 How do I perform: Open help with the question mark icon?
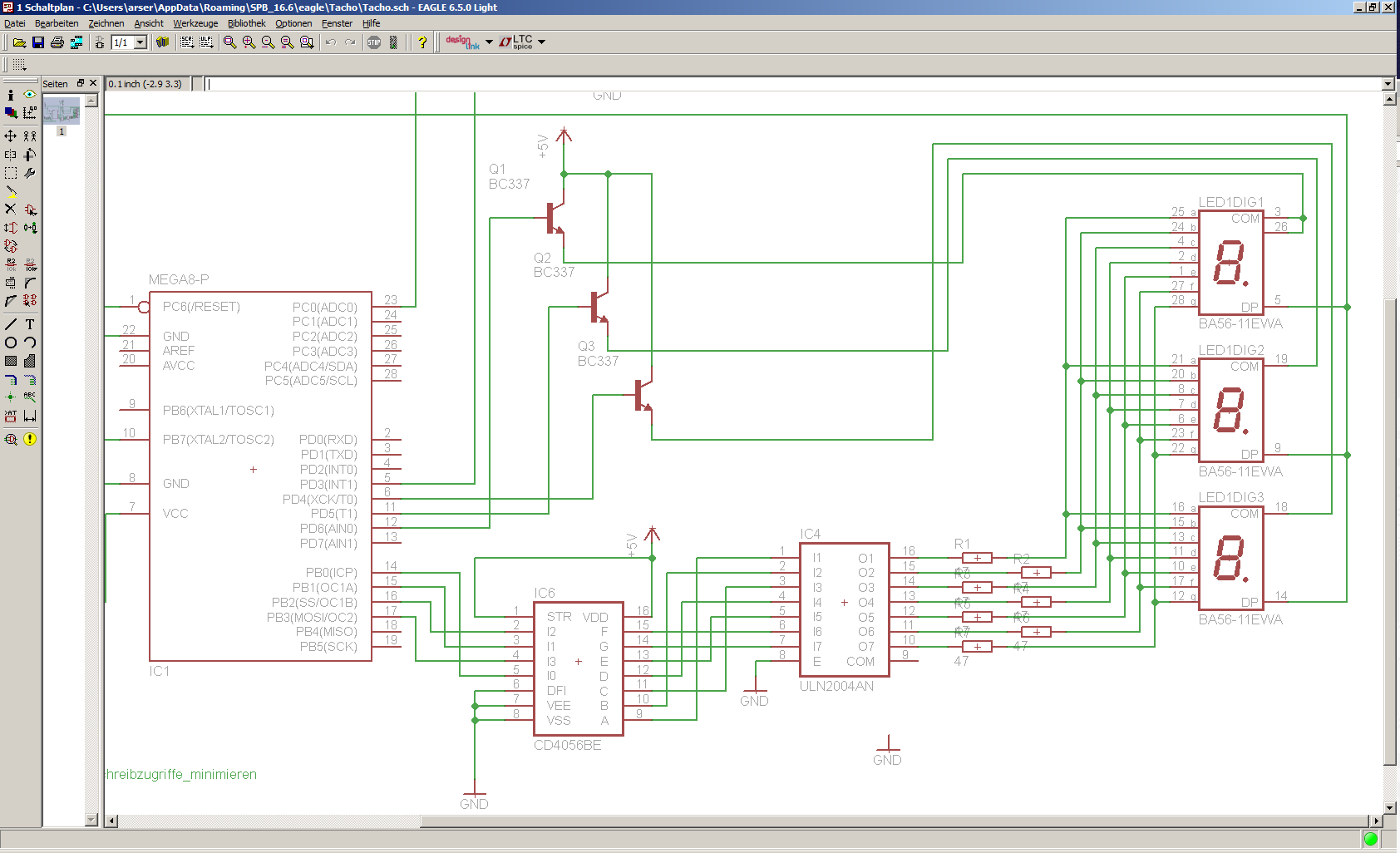[422, 42]
